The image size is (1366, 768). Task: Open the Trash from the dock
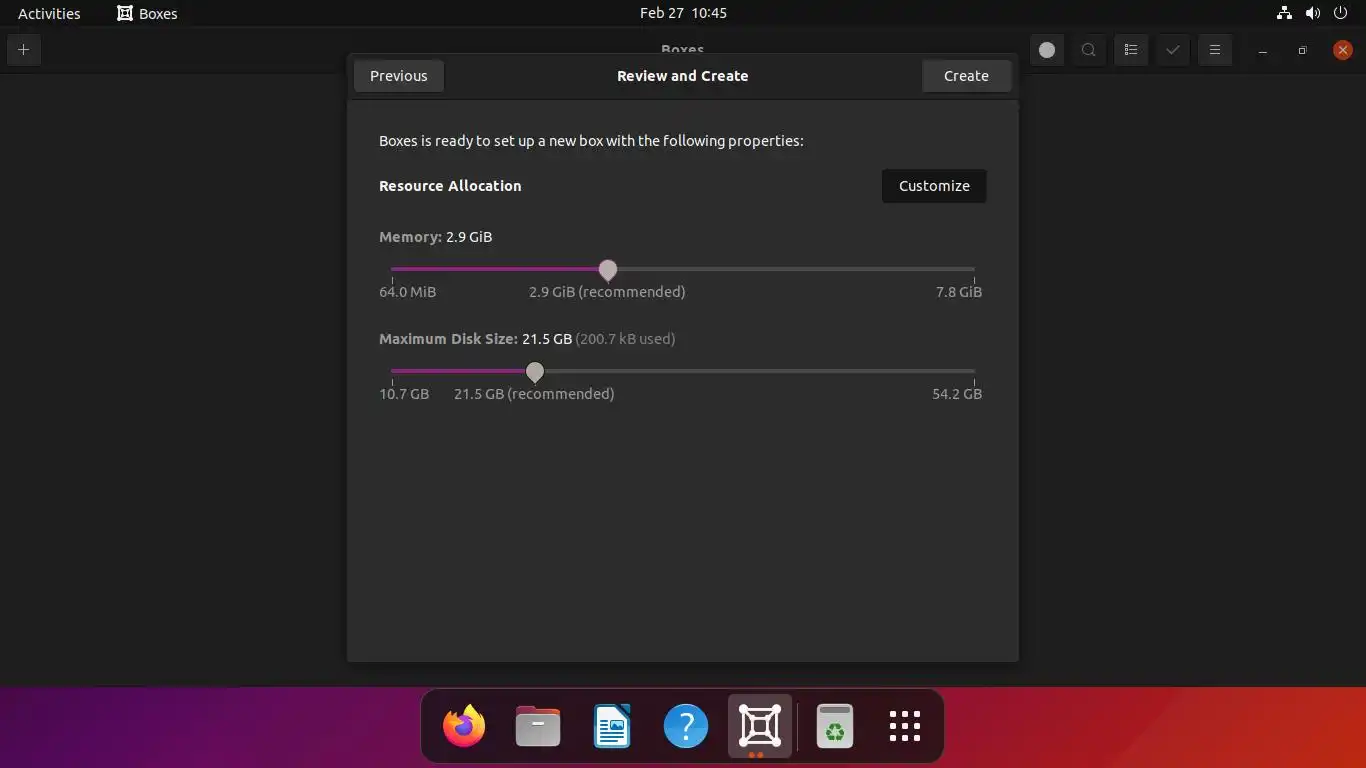834,726
